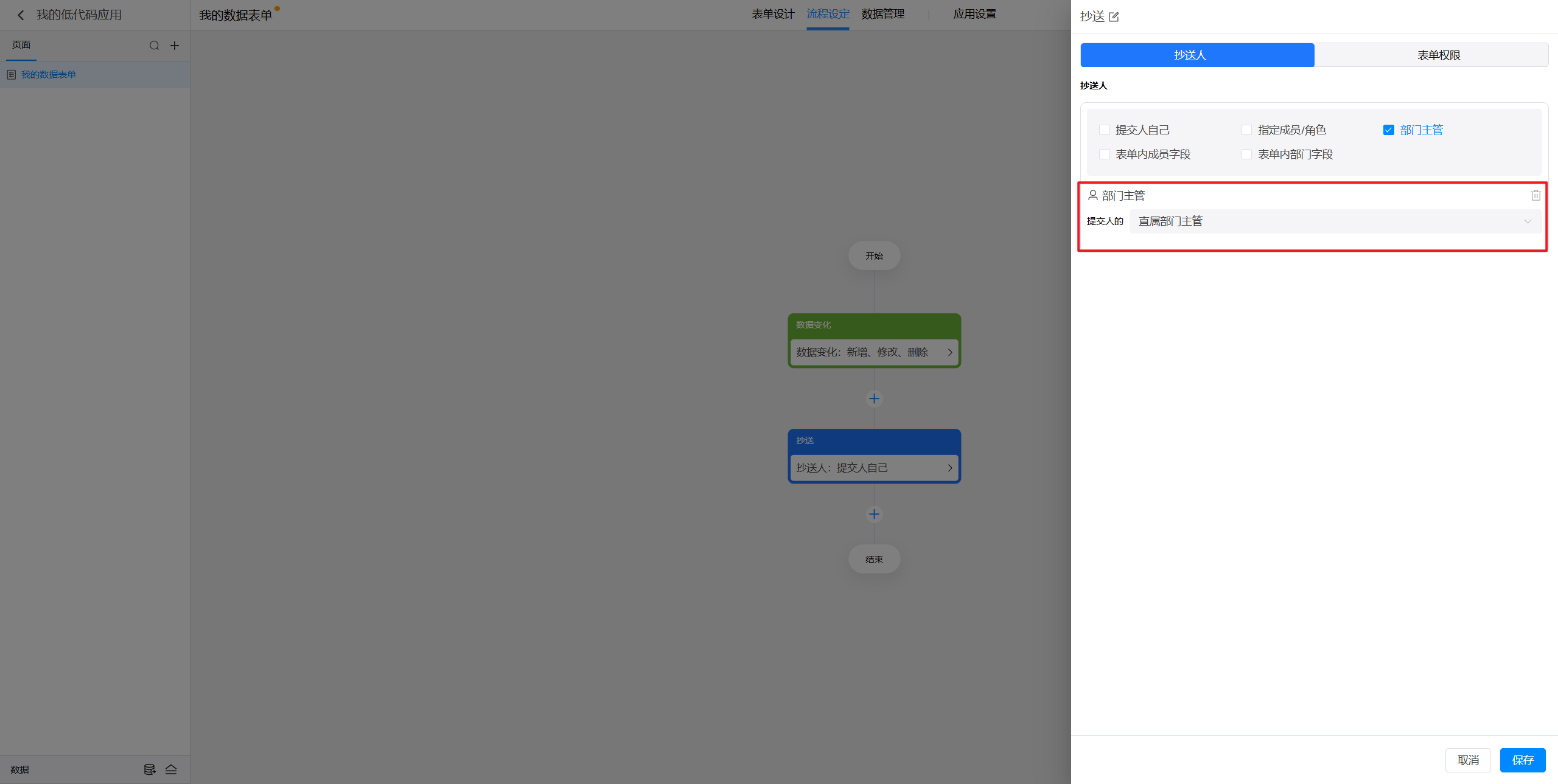Enable the 表单内成员字段 checkbox
The image size is (1558, 784).
tap(1104, 154)
